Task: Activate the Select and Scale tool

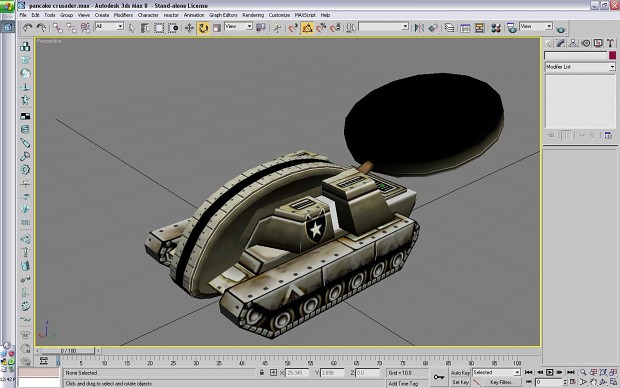Action: tap(217, 28)
